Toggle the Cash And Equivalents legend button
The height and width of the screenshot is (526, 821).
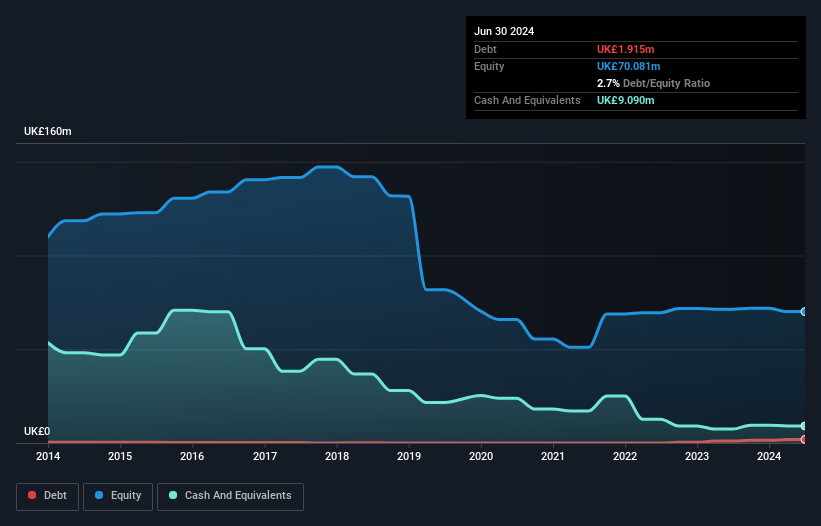(x=230, y=496)
